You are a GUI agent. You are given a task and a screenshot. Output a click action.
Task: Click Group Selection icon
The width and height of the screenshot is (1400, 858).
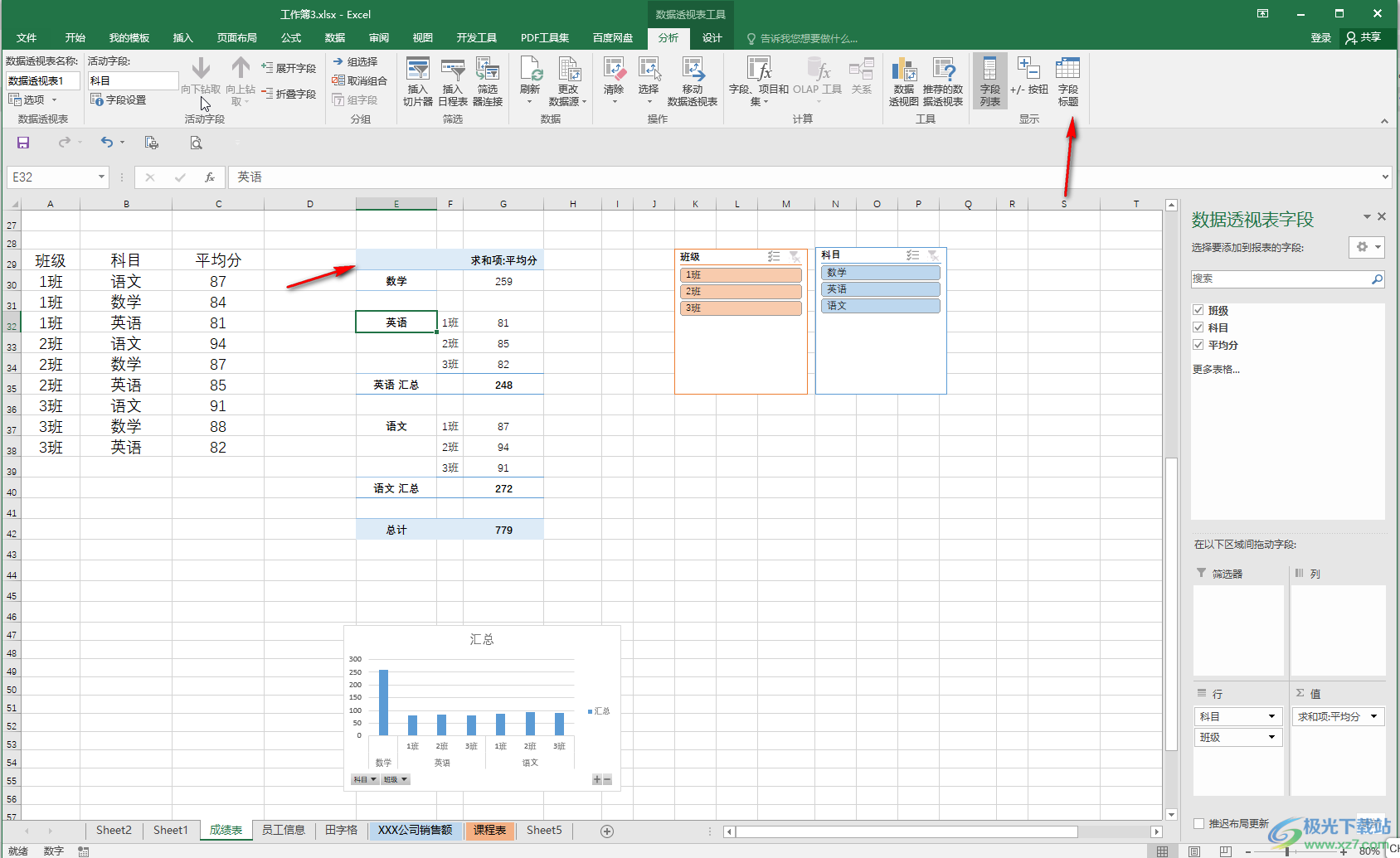point(355,61)
